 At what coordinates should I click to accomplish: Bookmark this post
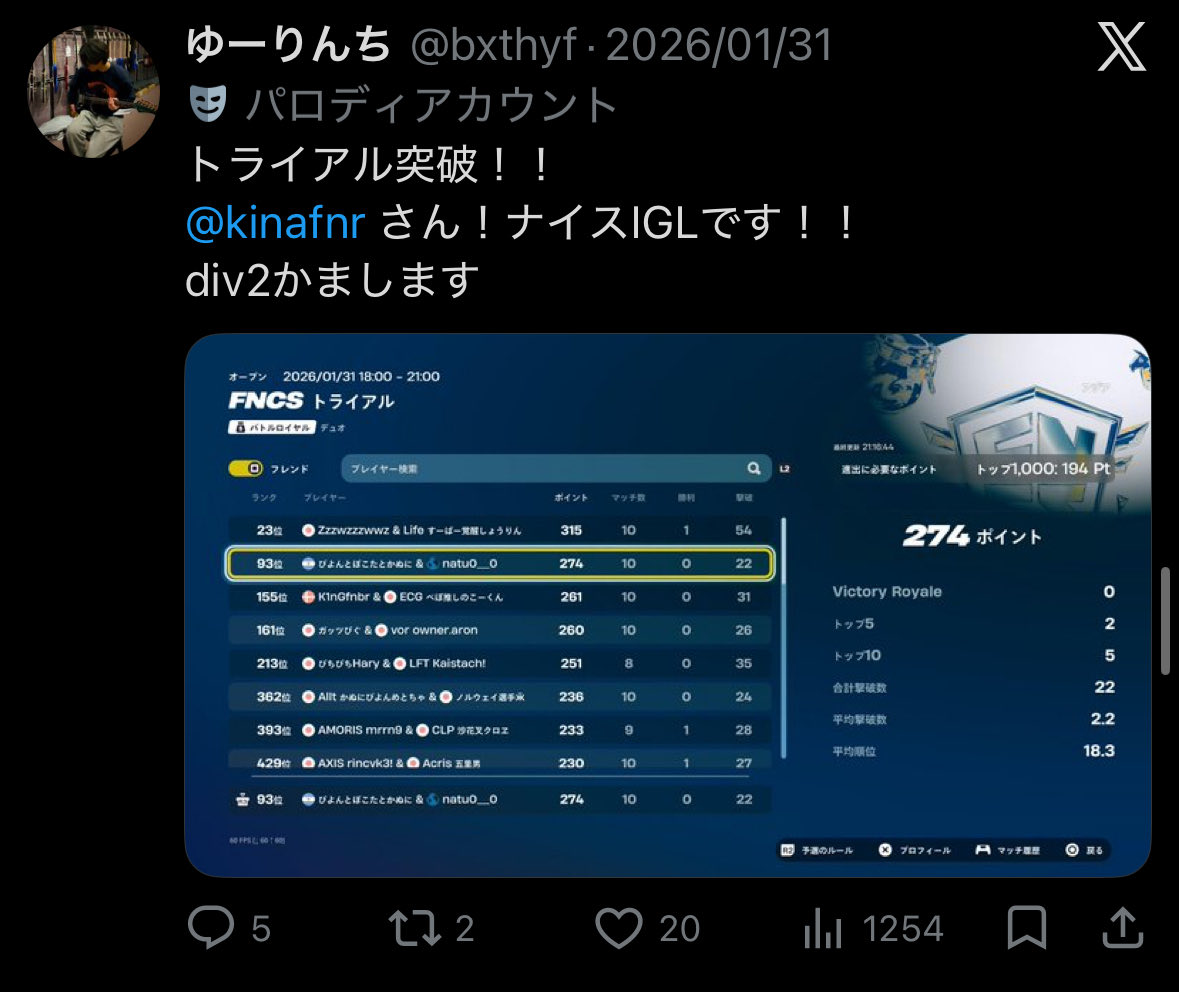point(1026,927)
